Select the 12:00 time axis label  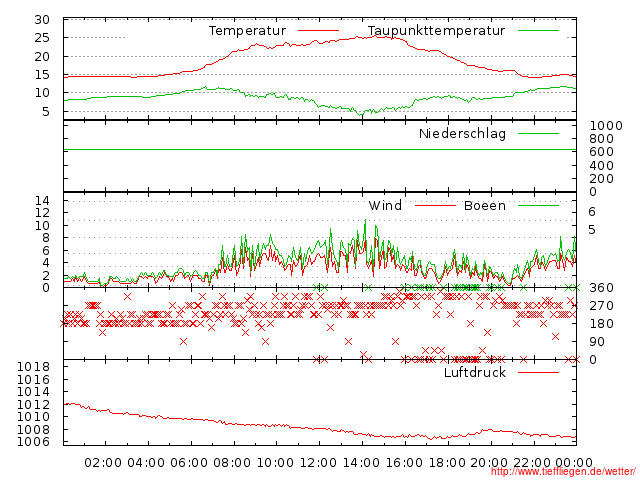coord(318,462)
